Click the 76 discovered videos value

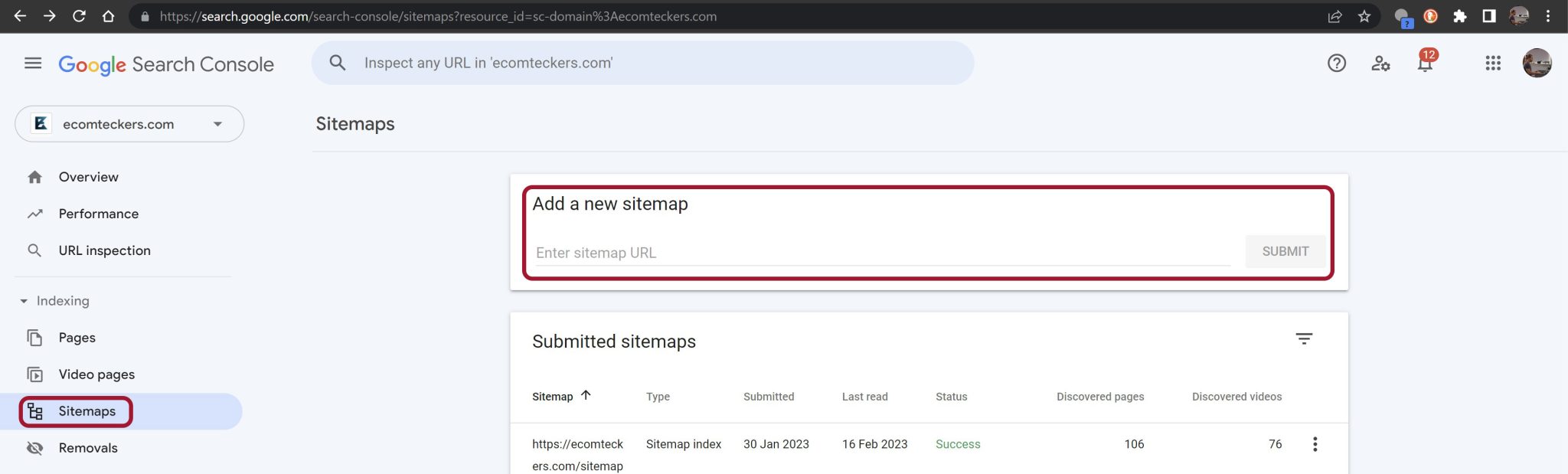pyautogui.click(x=1275, y=444)
